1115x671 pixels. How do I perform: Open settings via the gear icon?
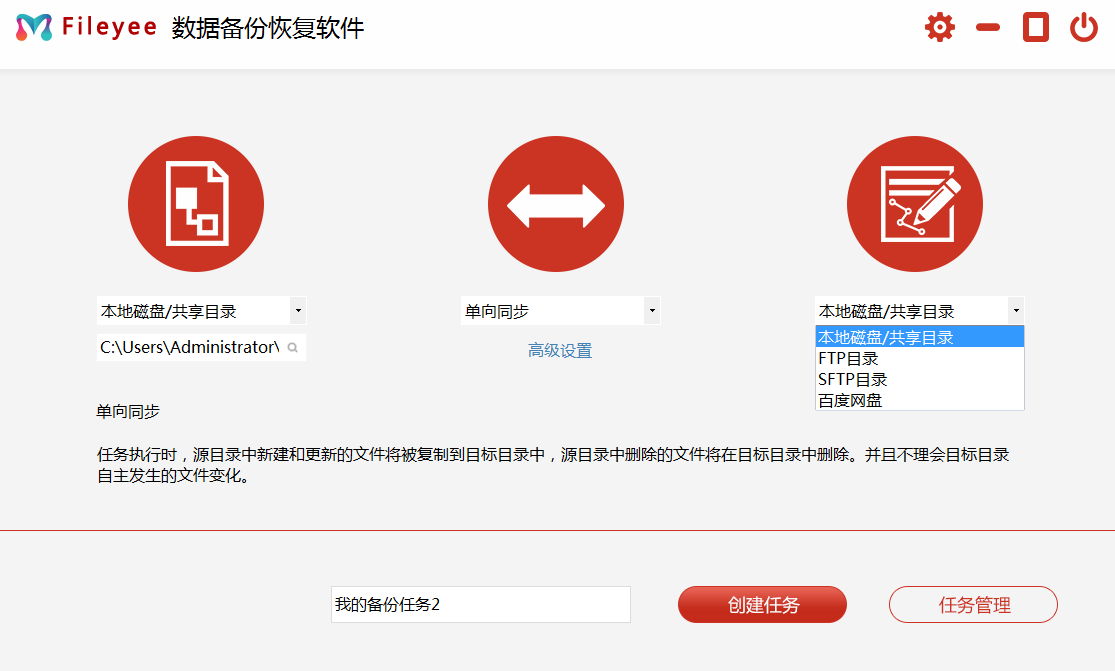(x=940, y=27)
